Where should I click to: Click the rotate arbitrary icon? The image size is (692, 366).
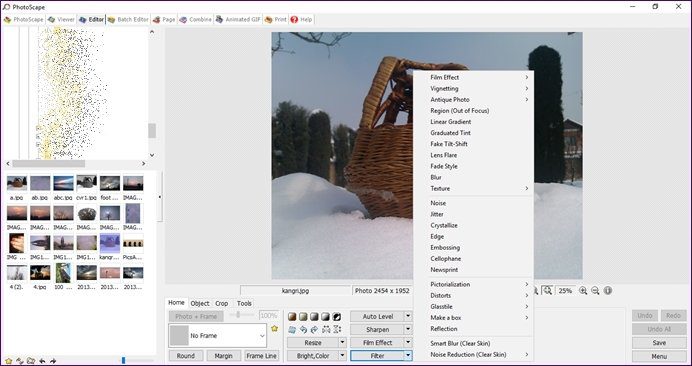tap(292, 329)
